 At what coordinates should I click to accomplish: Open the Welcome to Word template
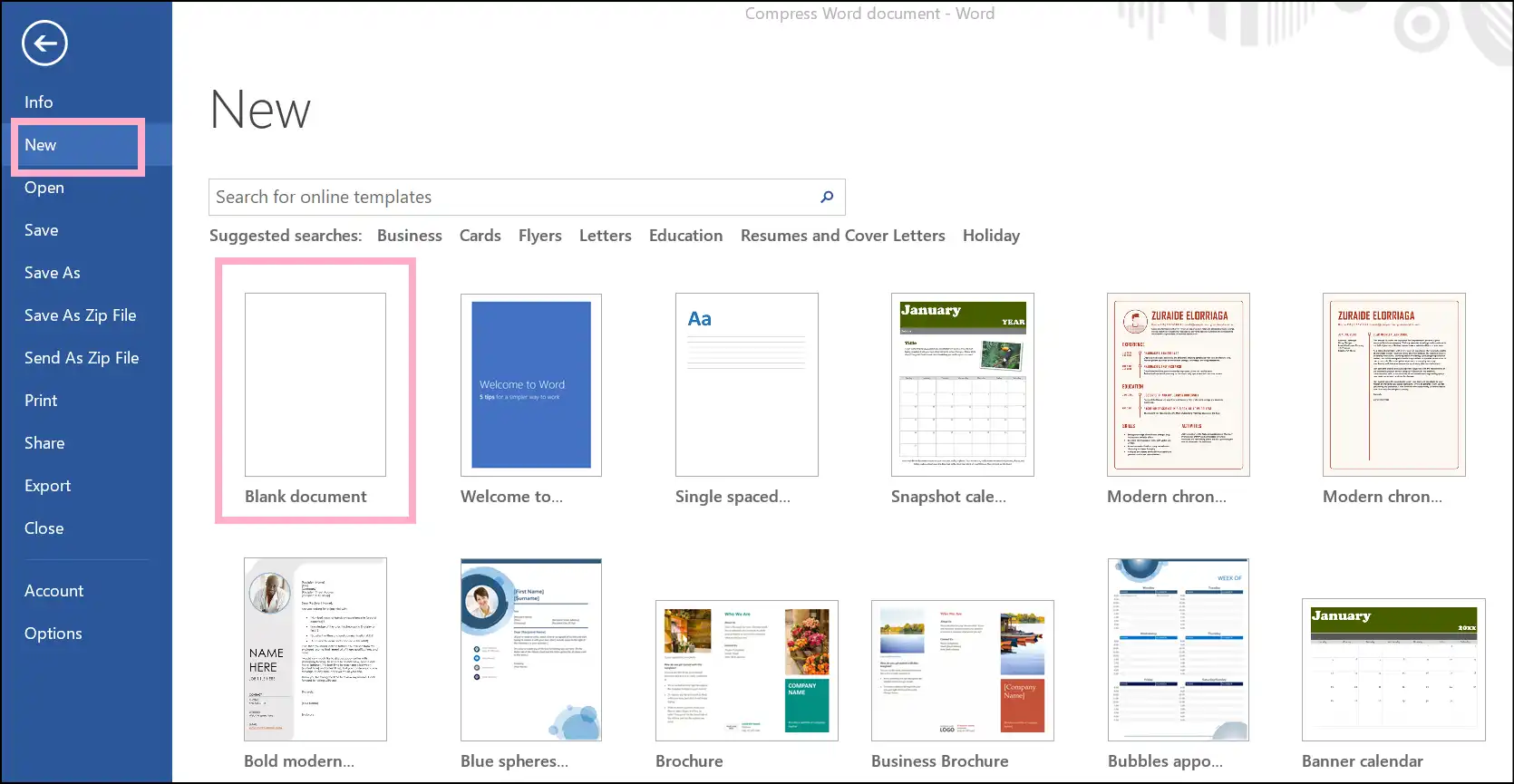coord(531,384)
